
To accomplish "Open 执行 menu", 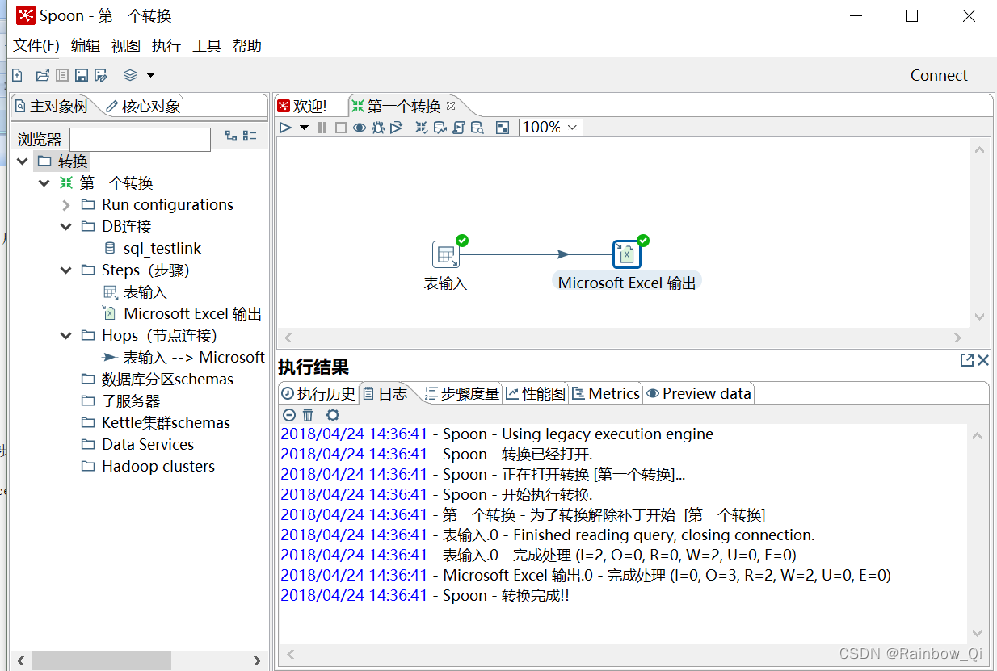I will 166,46.
